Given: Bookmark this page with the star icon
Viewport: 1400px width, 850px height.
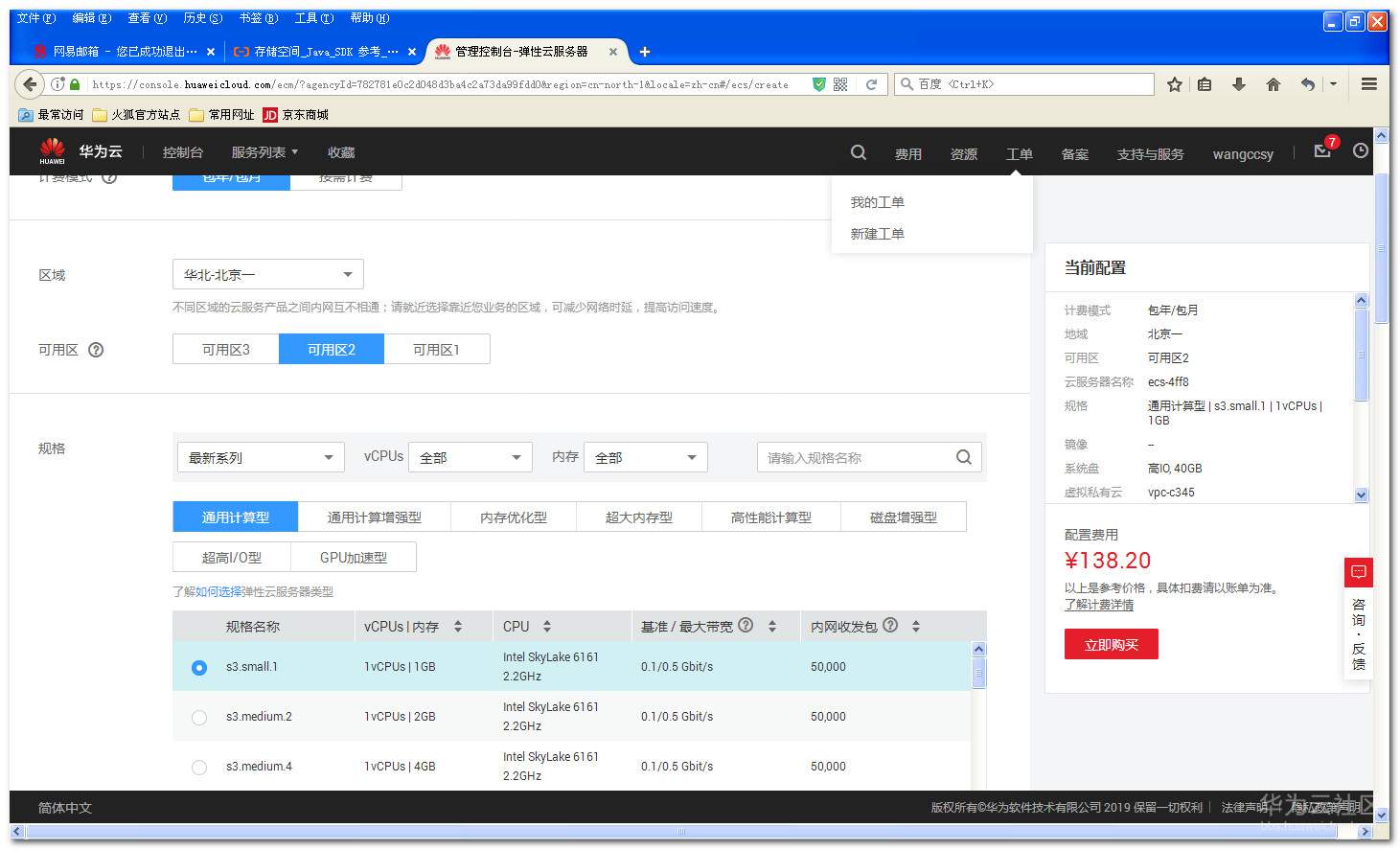Looking at the screenshot, I should (1175, 84).
